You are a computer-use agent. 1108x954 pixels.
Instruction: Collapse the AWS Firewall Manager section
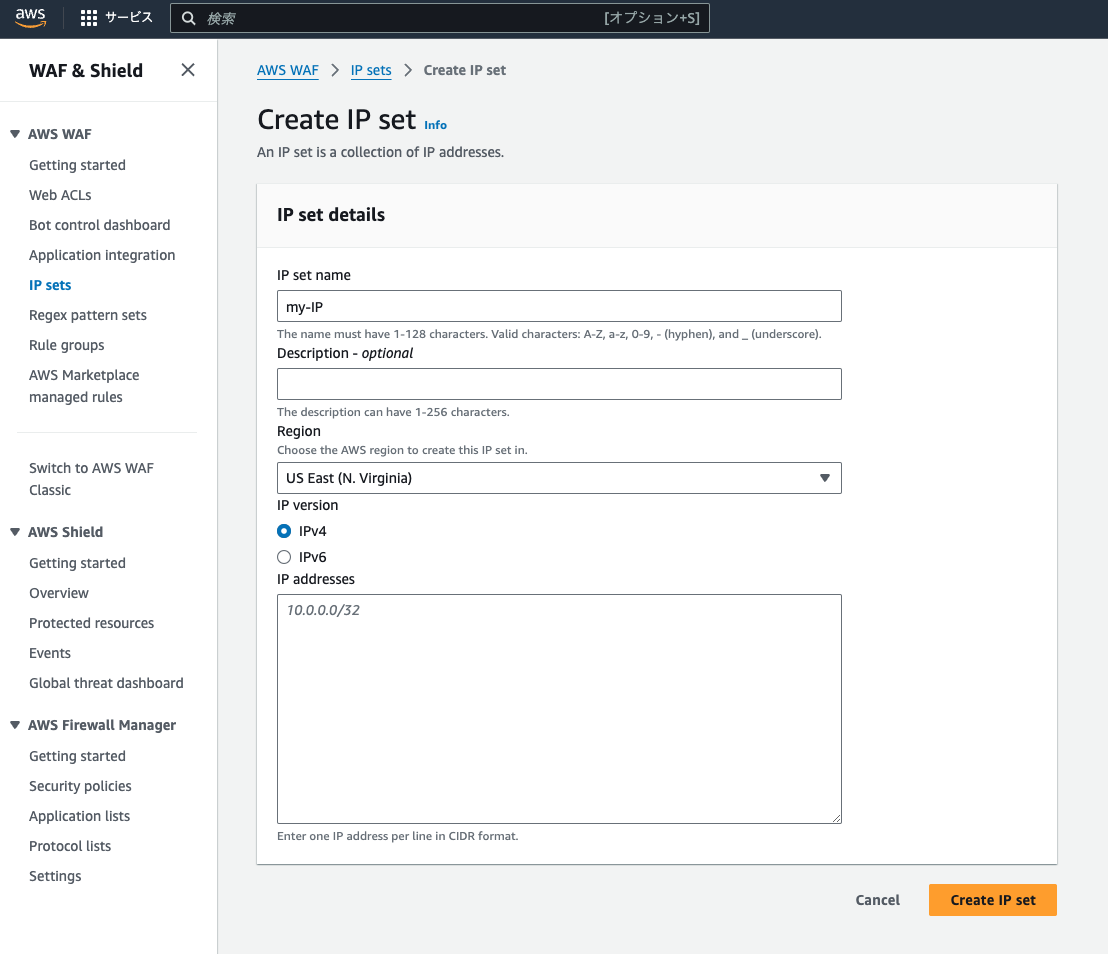(x=15, y=725)
